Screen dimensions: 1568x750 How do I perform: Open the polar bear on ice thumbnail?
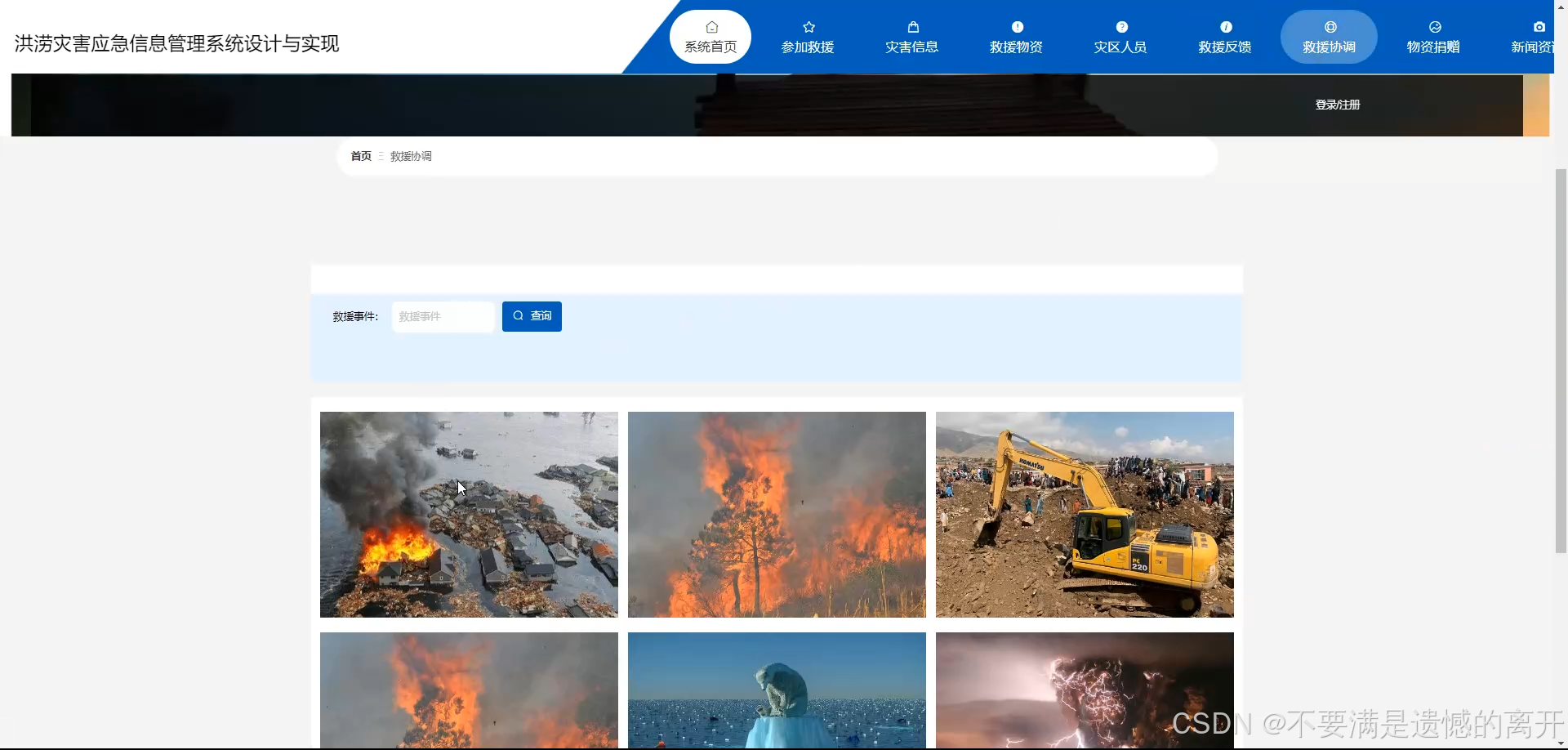777,690
